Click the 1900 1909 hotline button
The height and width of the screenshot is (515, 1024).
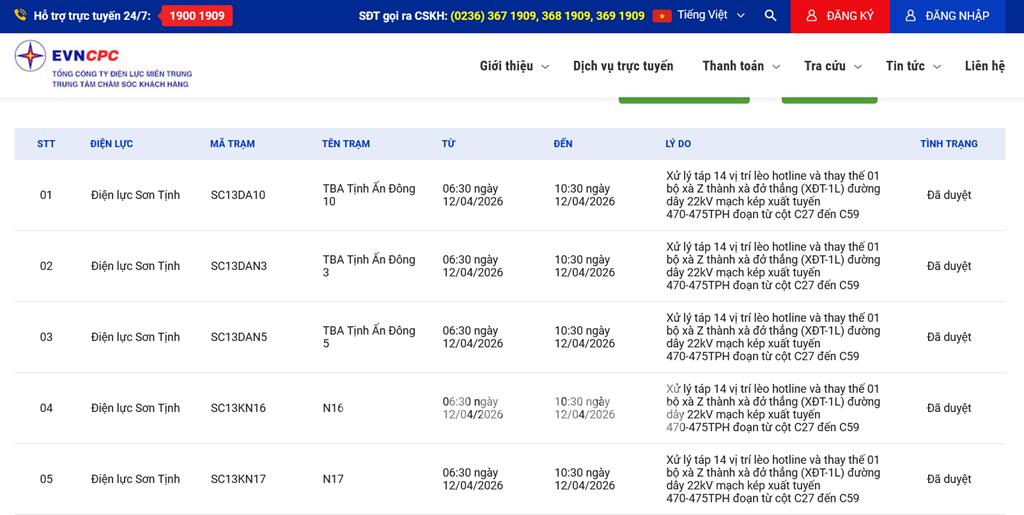point(197,16)
